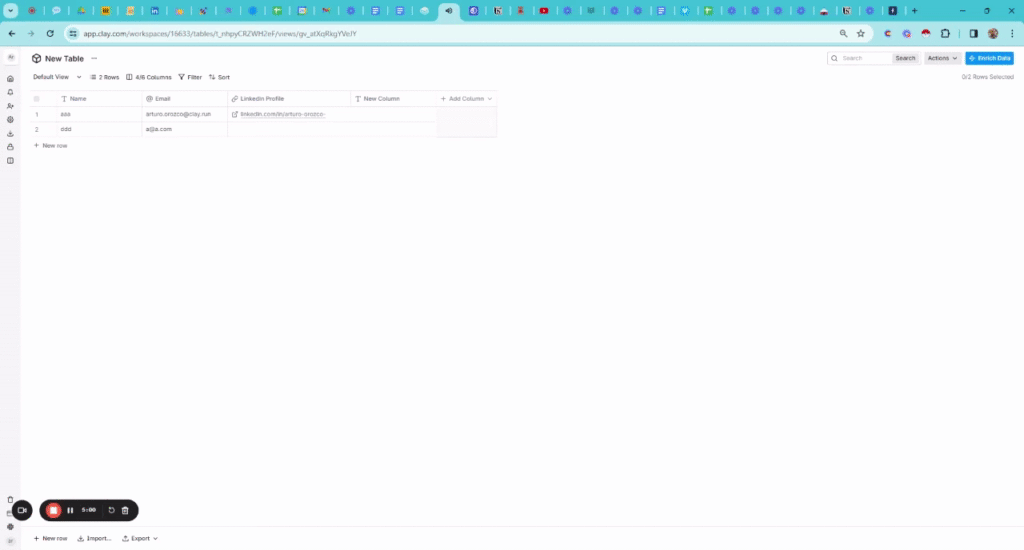Delete the recording with the trash button
The image size is (1024, 550).
tap(125, 510)
